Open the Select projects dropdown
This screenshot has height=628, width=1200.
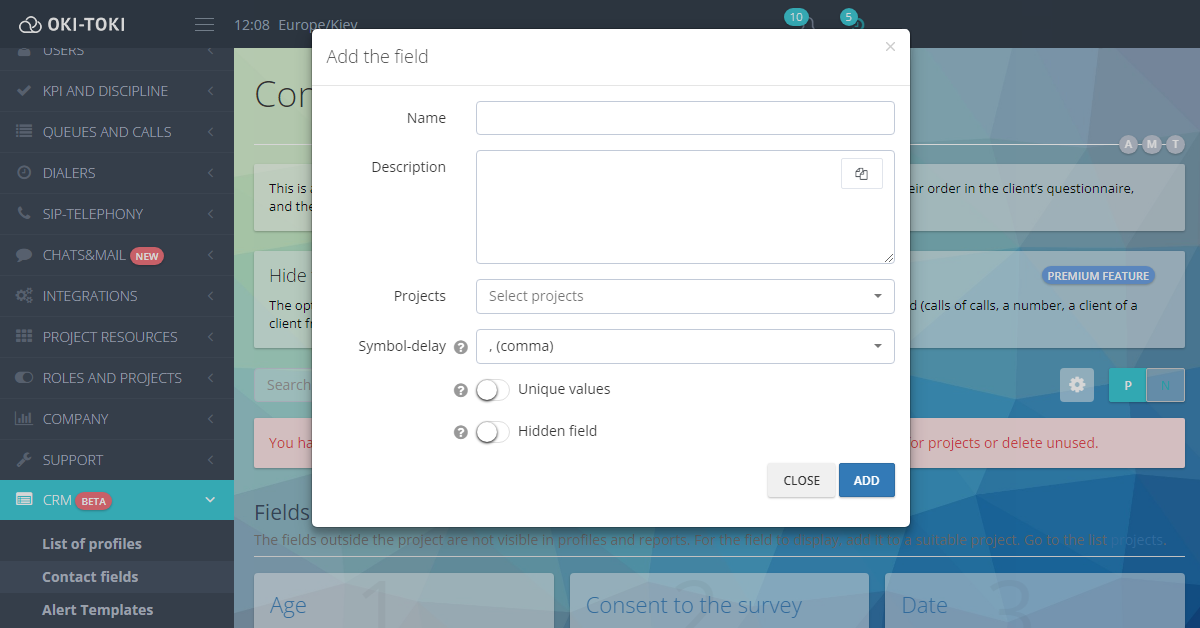684,296
